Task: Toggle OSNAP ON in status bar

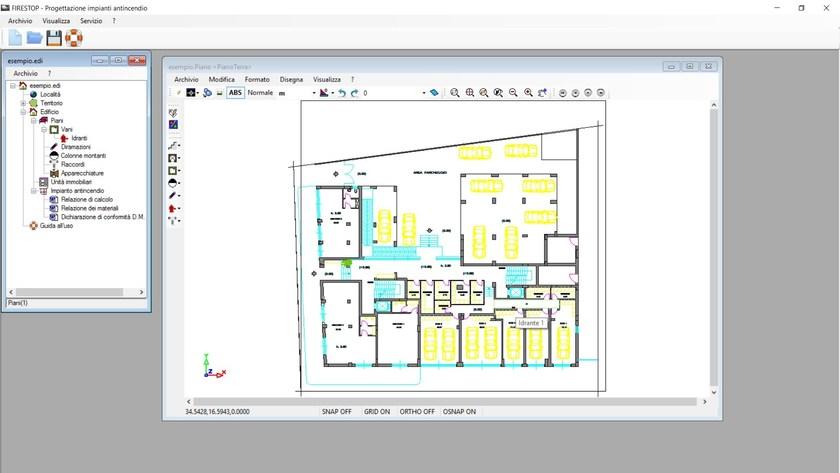Action: [457, 411]
